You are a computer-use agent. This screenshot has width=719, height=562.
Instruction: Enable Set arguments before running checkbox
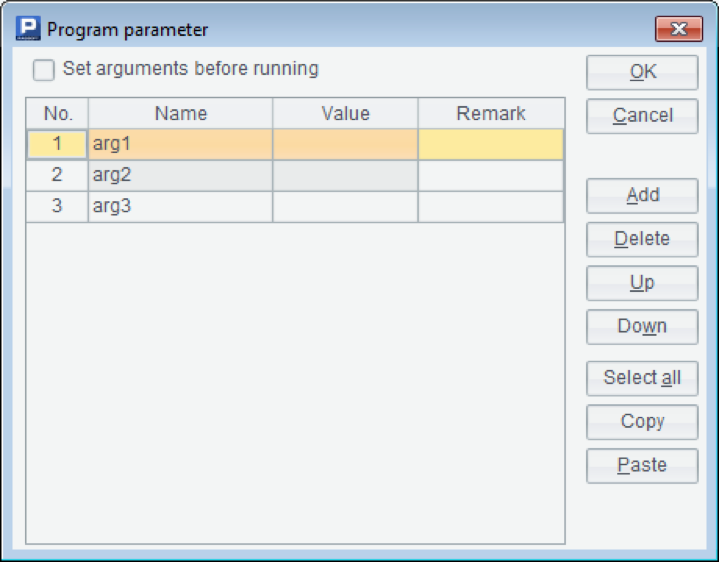point(44,70)
